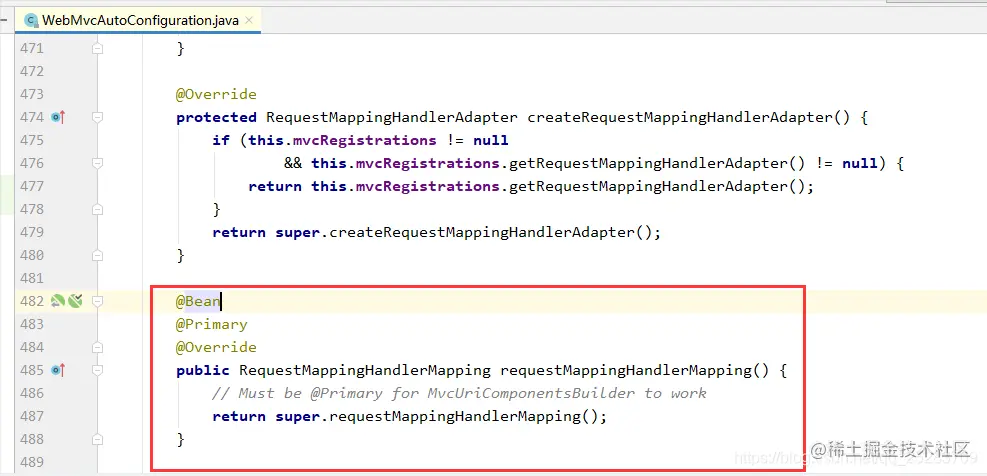Collapse the method fold marker at line 474
The height and width of the screenshot is (476, 987).
pyautogui.click(x=97, y=117)
